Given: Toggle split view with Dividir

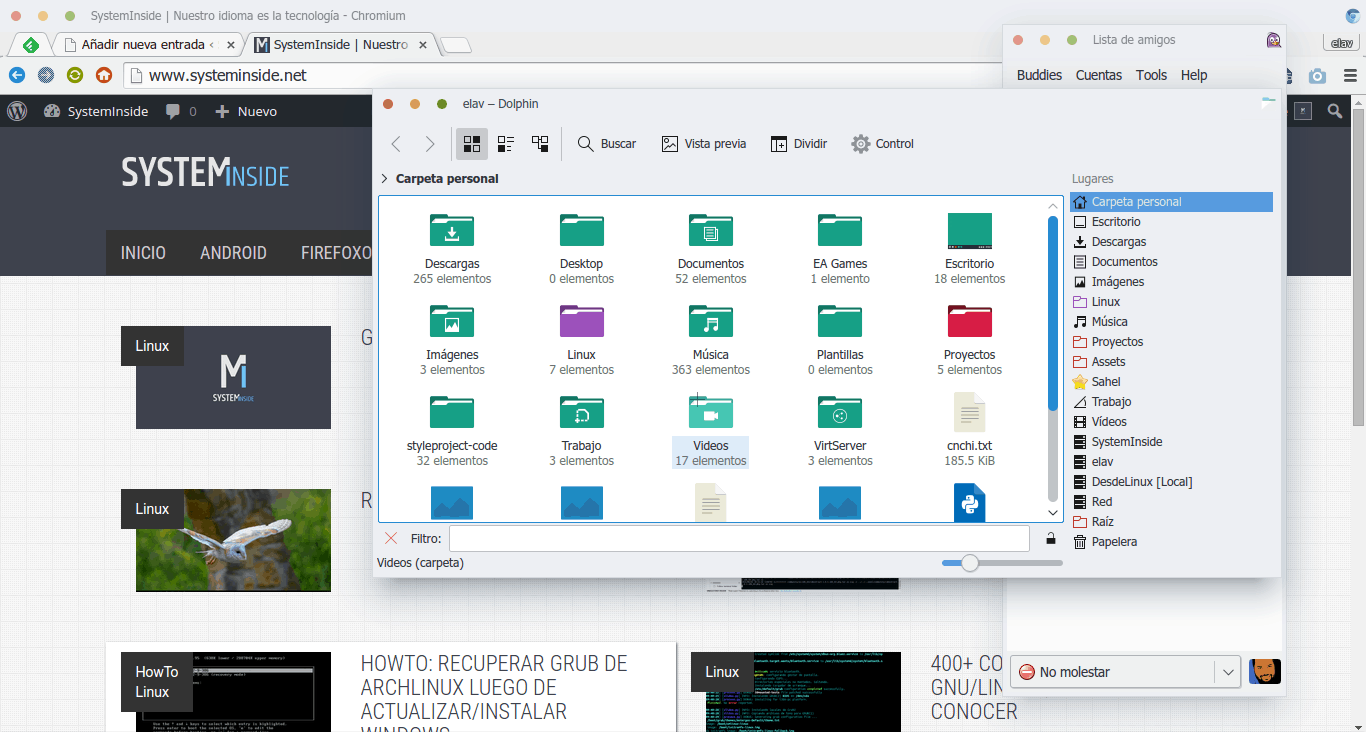Looking at the screenshot, I should click(x=799, y=144).
